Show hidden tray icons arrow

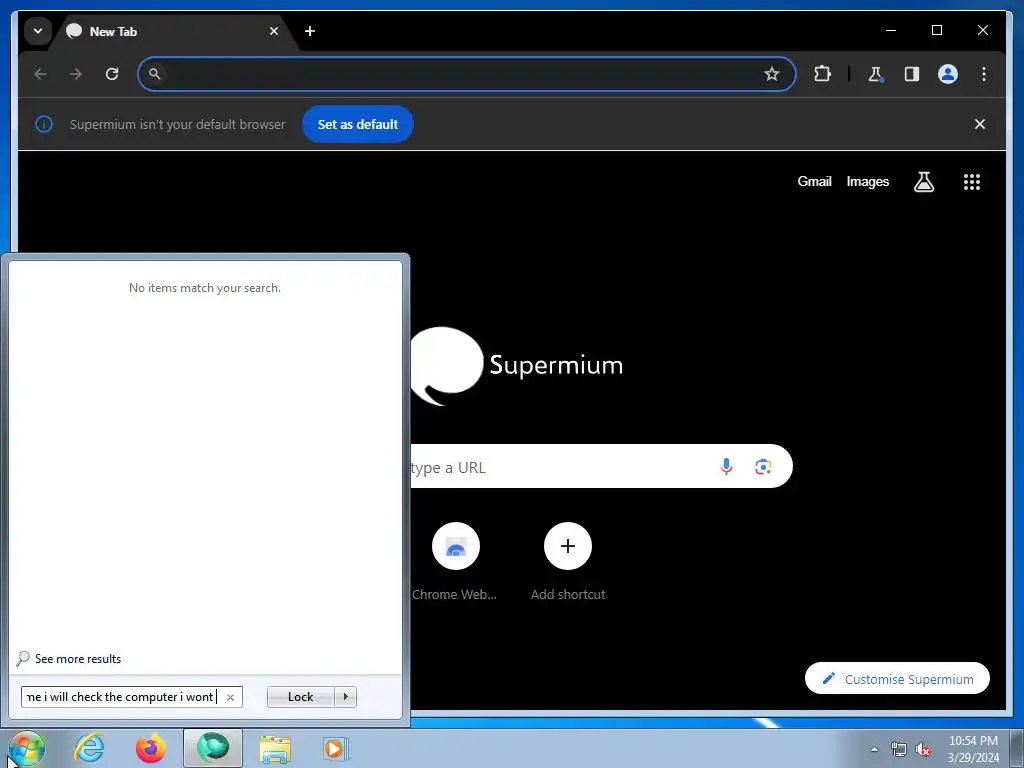coord(874,749)
